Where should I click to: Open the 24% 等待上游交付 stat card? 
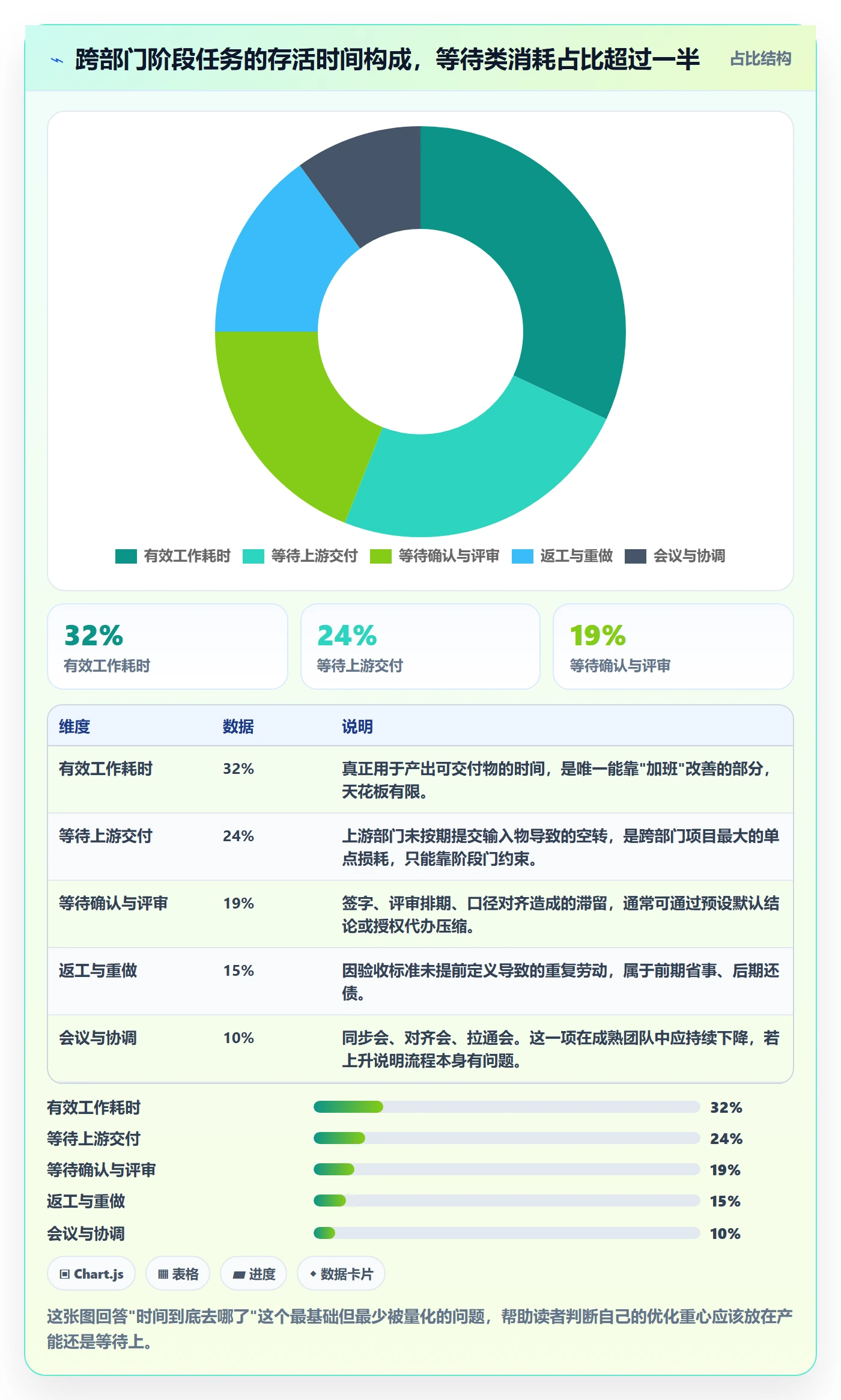click(x=421, y=647)
